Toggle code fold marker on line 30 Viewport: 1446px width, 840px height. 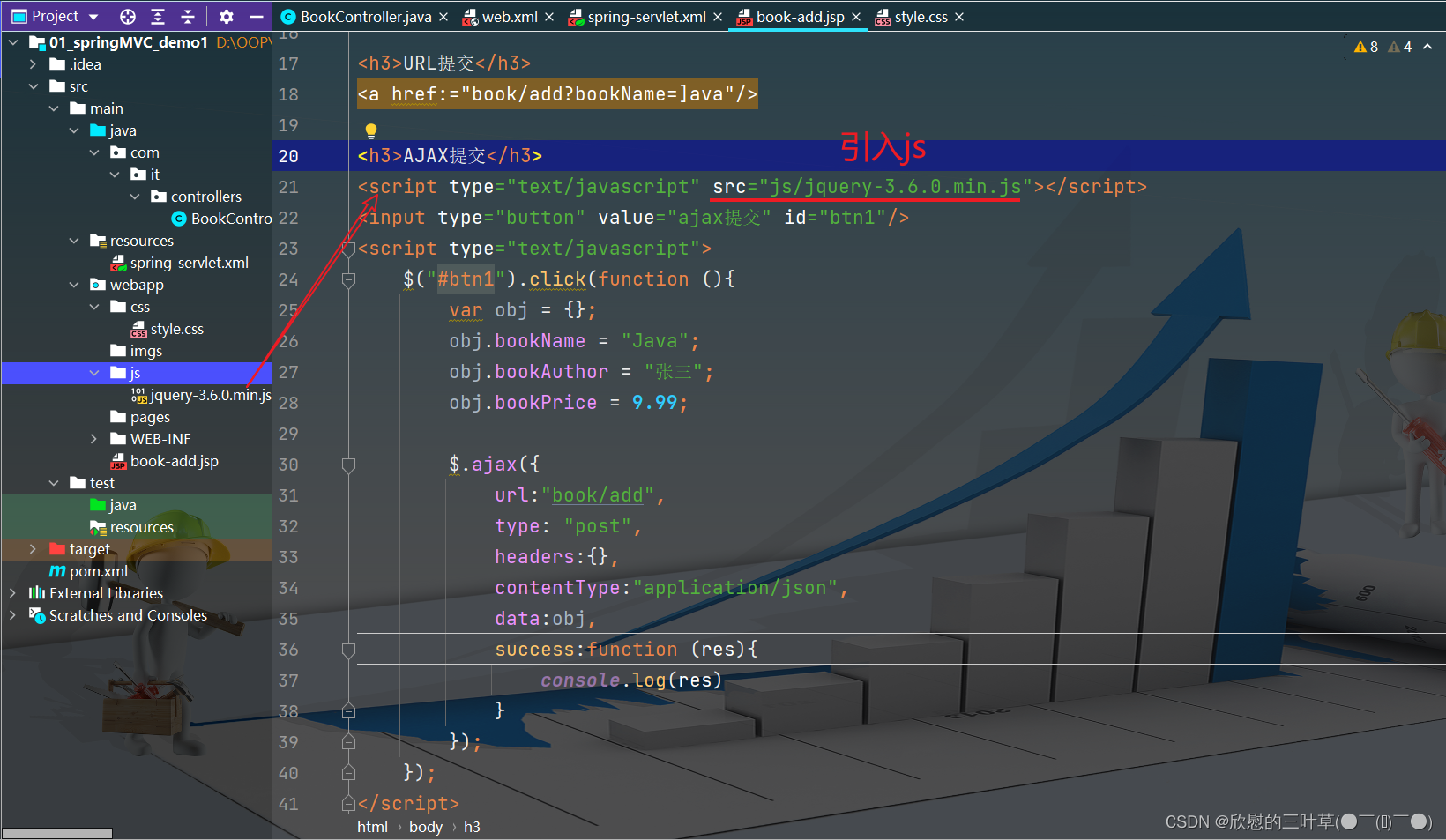click(x=348, y=465)
